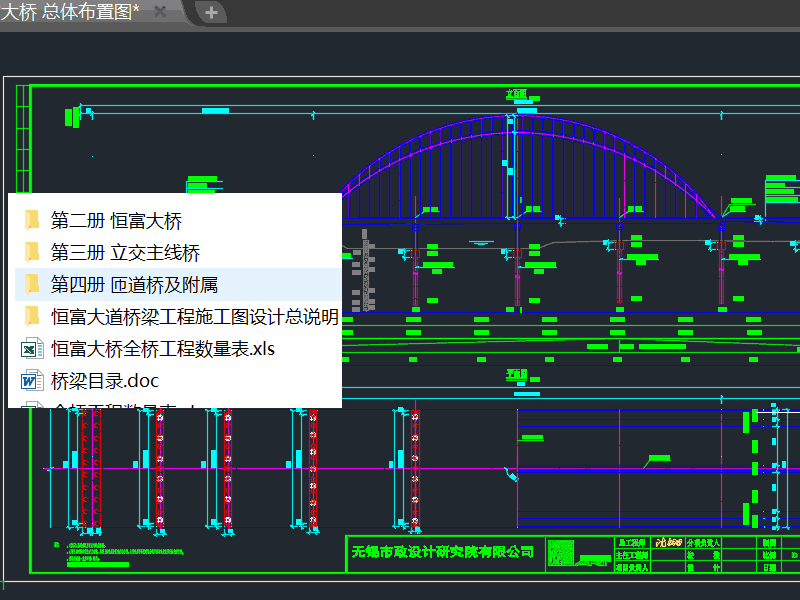The width and height of the screenshot is (800, 600).
Task: Click the yellow folder icon of 第二册
Action: point(32,221)
